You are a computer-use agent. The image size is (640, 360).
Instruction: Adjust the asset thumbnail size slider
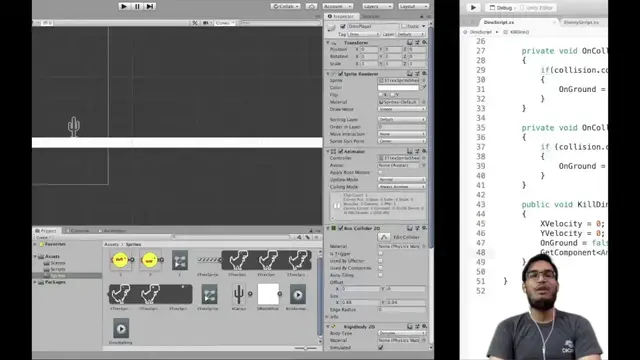[305, 348]
